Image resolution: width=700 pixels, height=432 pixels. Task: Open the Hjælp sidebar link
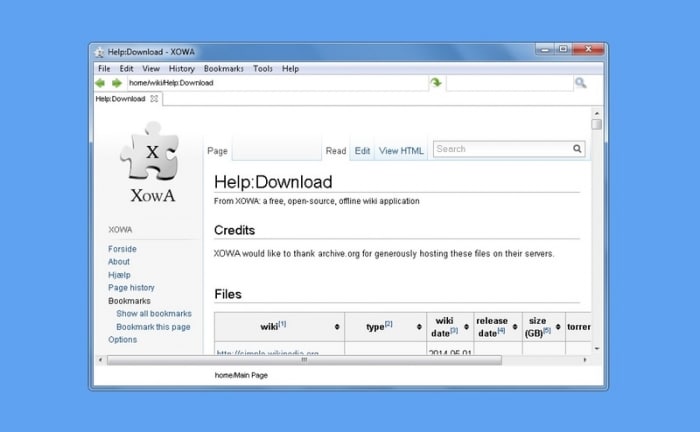(119, 275)
